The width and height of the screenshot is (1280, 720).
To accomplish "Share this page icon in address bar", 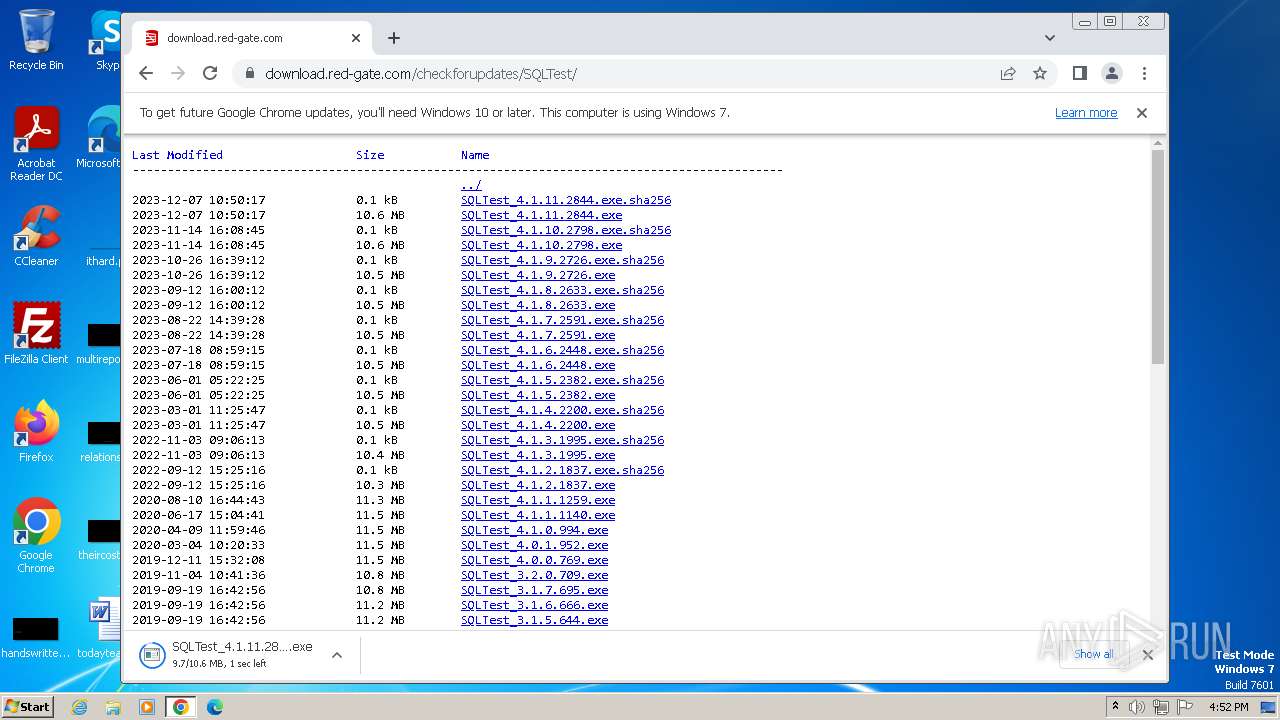I will tap(1008, 73).
